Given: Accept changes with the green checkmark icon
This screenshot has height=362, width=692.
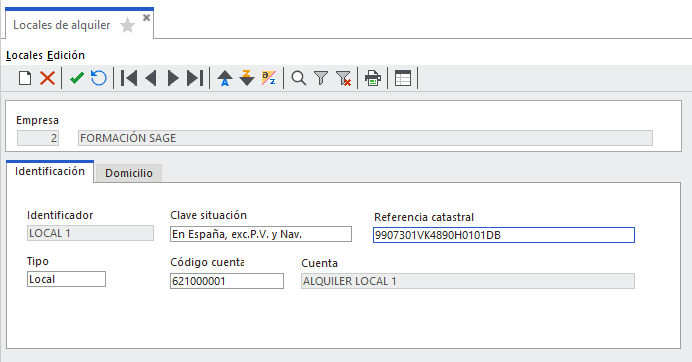Looking at the screenshot, I should 77,78.
